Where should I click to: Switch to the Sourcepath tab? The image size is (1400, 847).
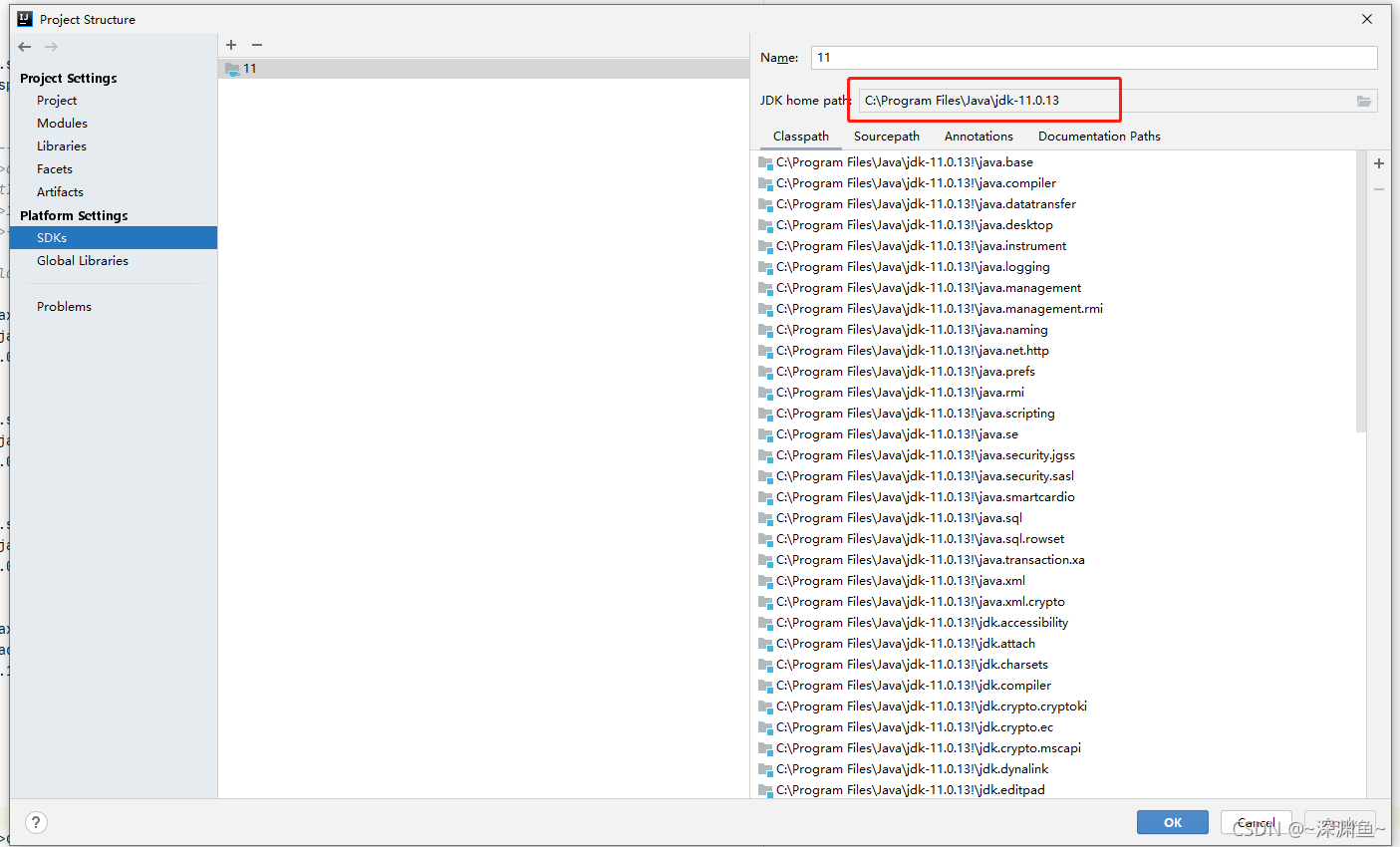(x=887, y=137)
